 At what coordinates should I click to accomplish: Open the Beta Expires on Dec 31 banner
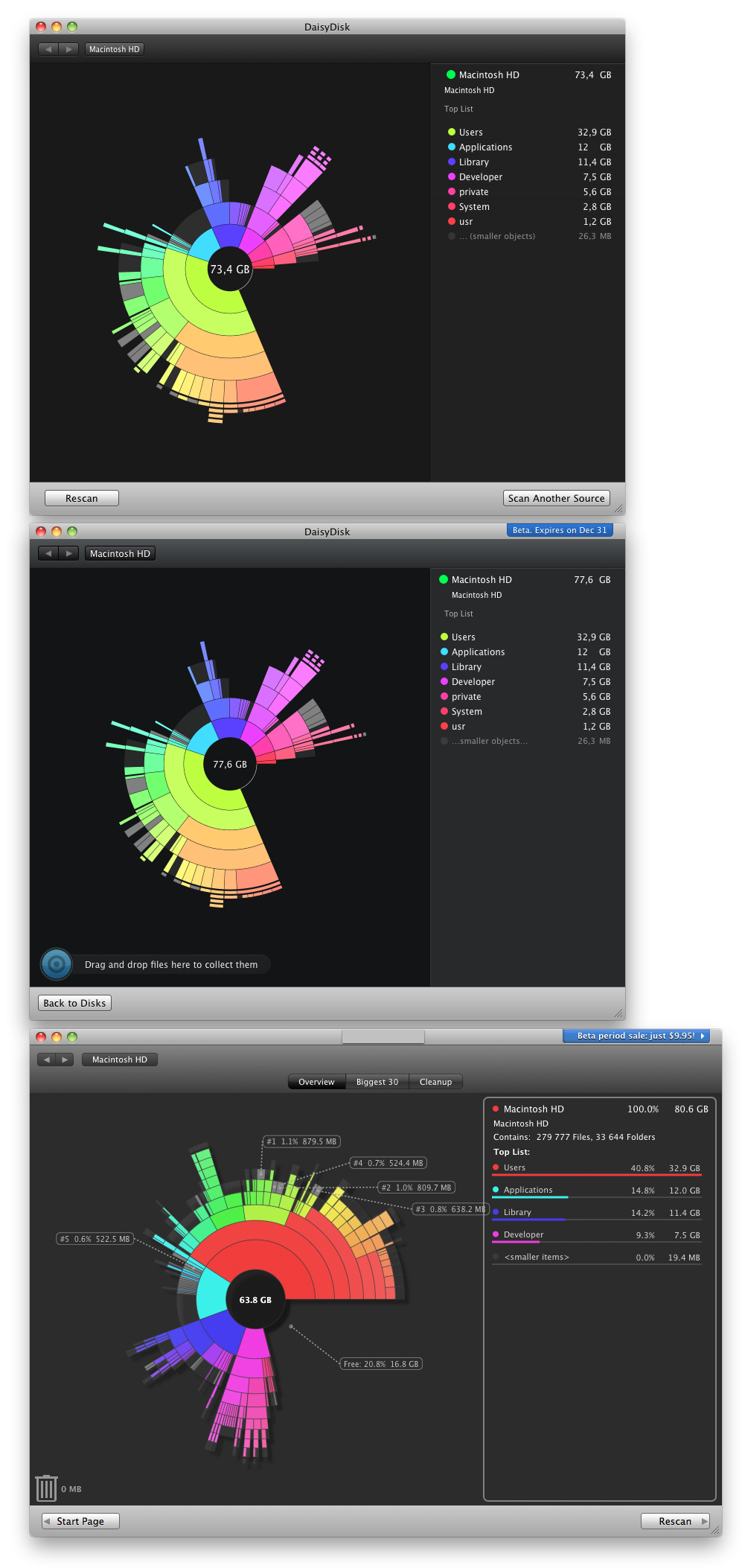click(560, 530)
